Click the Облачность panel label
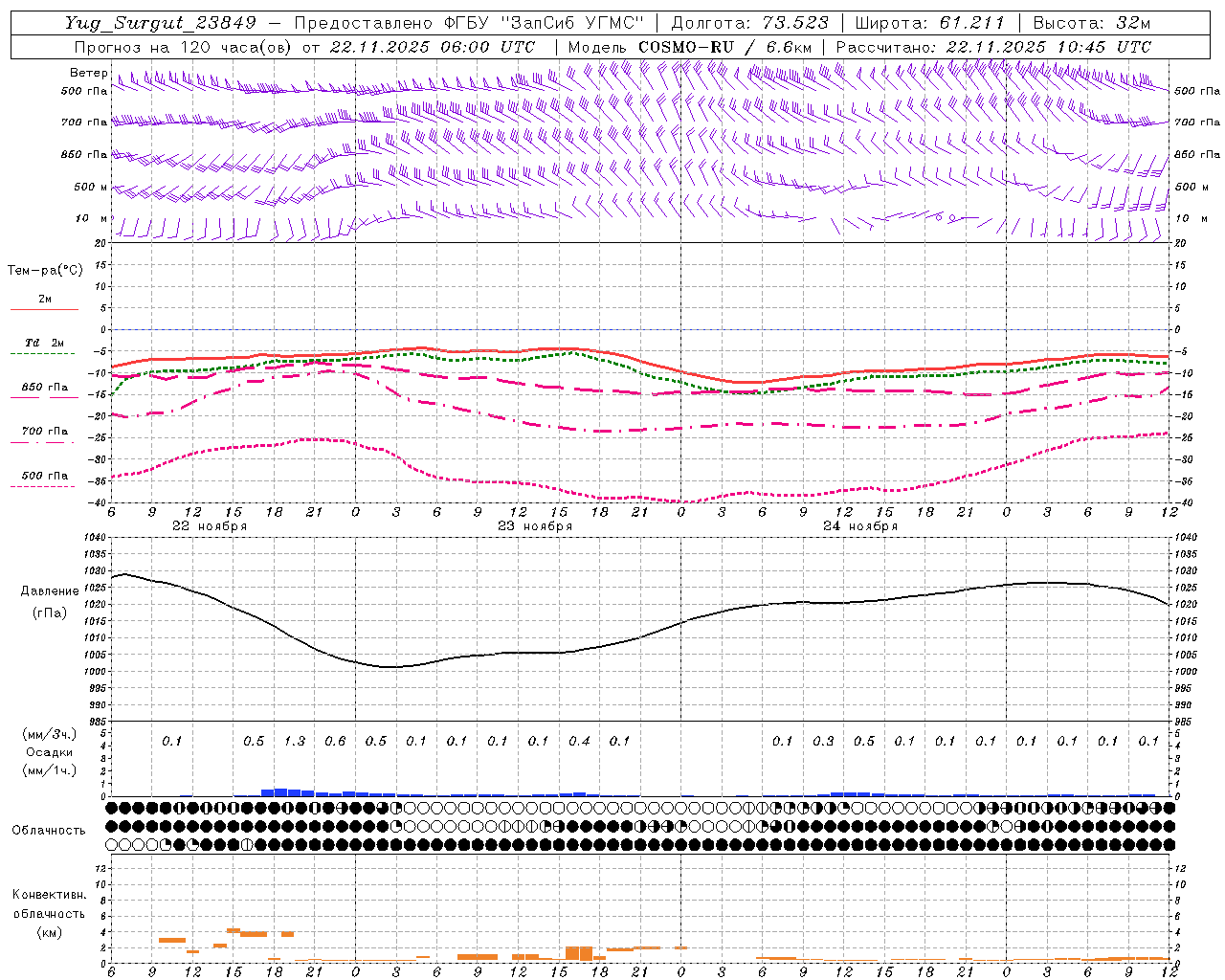1225x980 pixels. 49,831
